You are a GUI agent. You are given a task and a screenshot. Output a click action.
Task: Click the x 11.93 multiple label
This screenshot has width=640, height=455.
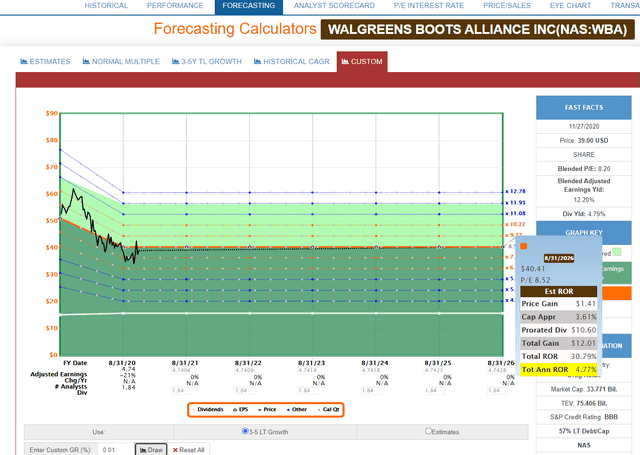pyautogui.click(x=516, y=202)
